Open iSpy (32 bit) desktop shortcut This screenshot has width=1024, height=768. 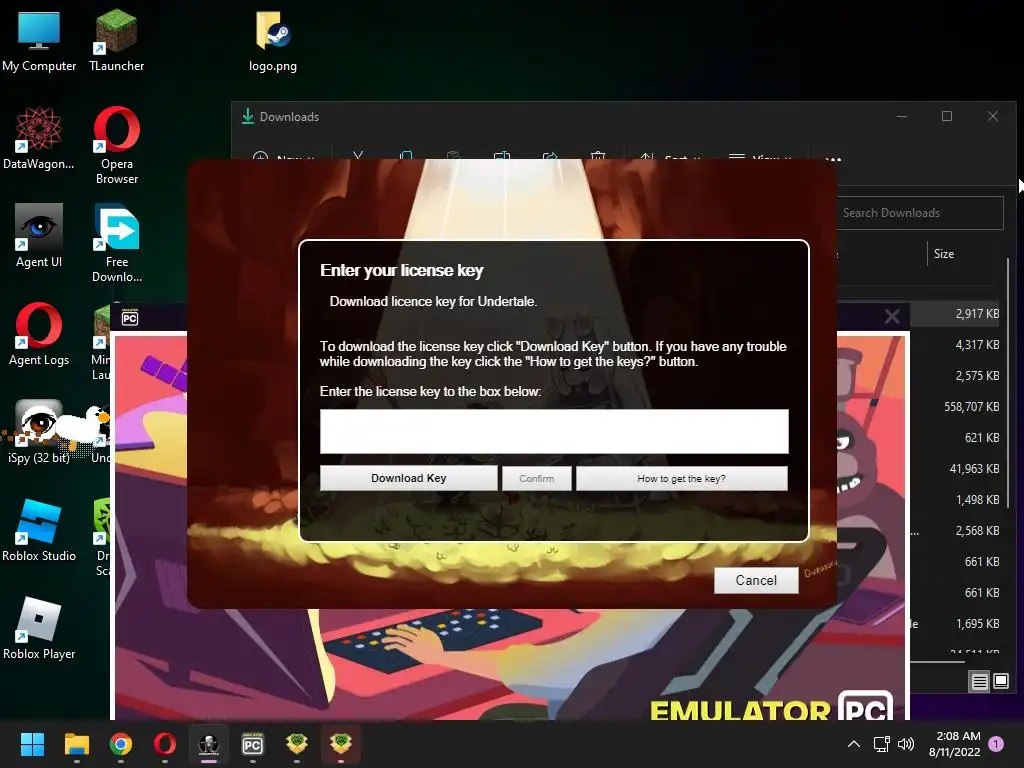(39, 432)
